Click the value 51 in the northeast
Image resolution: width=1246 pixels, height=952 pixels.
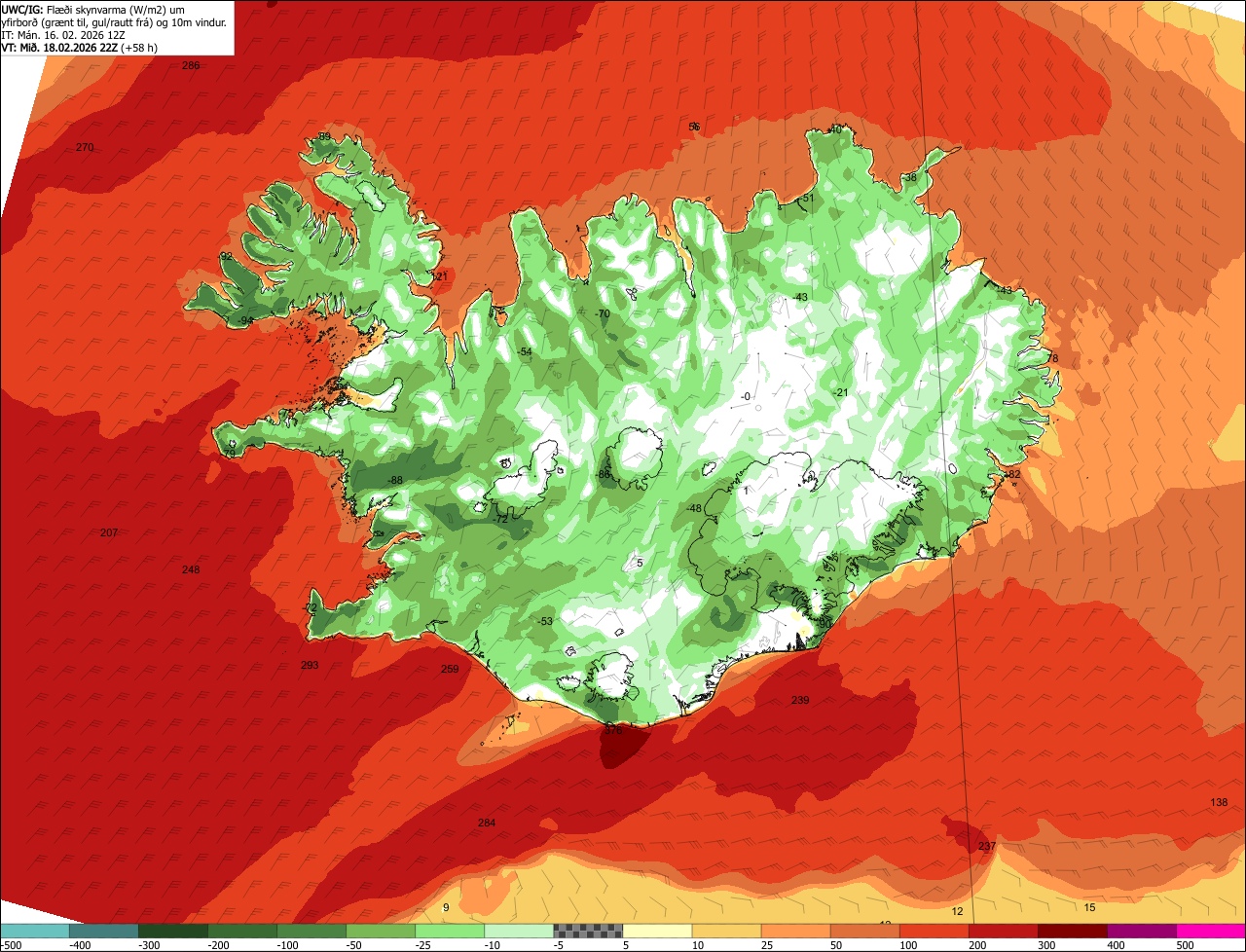807,198
